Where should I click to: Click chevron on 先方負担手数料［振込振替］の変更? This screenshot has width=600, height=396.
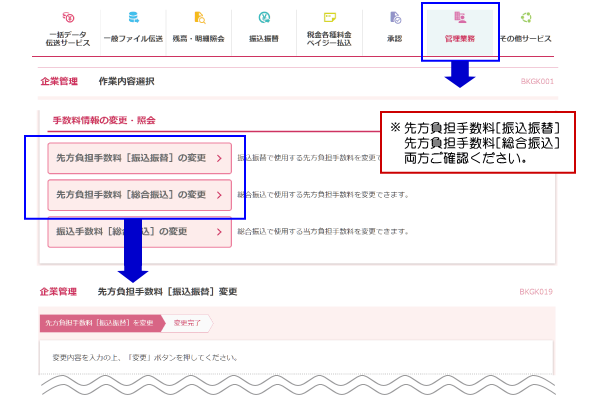219,158
